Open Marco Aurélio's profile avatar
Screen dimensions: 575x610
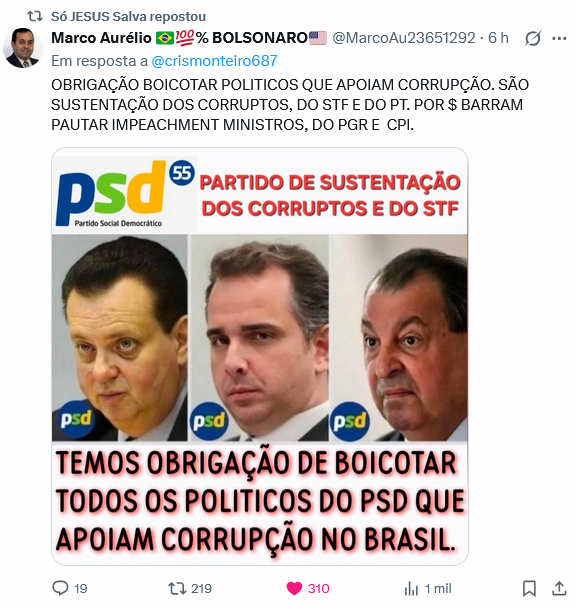[x=23, y=48]
